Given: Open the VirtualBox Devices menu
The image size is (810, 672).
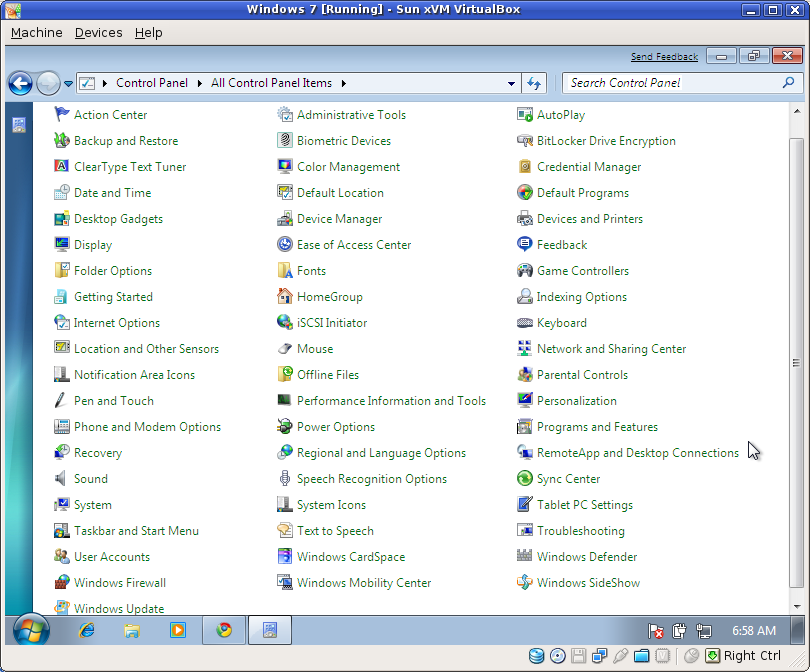Looking at the screenshot, I should pyautogui.click(x=97, y=32).
